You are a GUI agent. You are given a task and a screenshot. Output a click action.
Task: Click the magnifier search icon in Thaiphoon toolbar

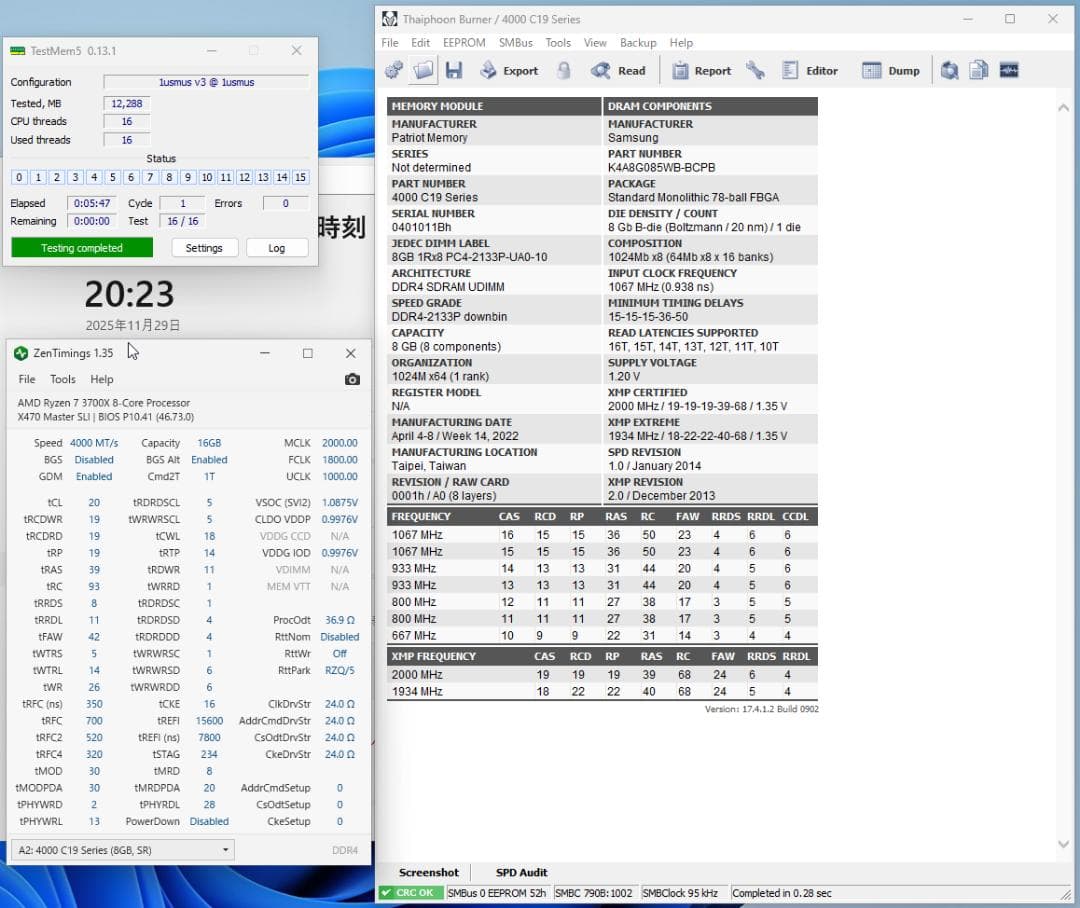(x=950, y=70)
